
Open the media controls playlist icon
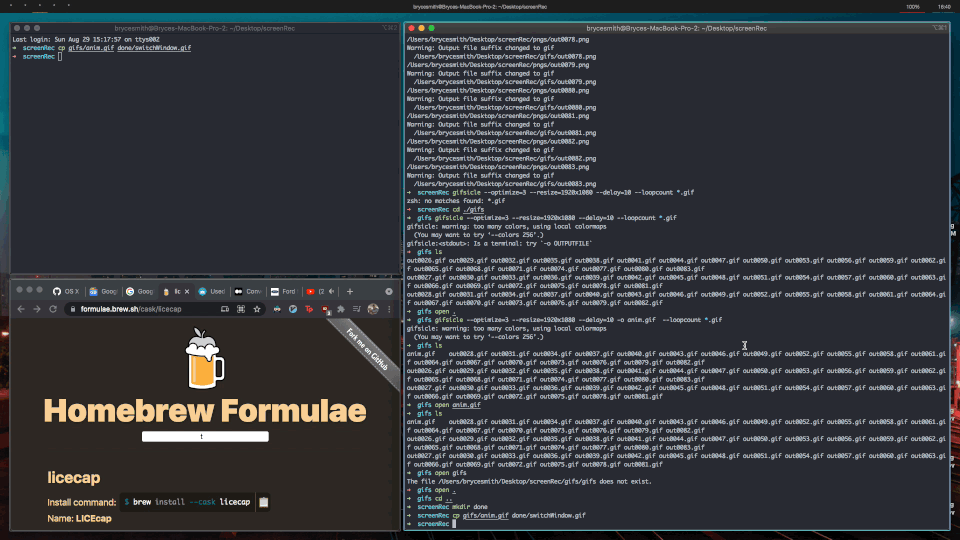click(357, 309)
